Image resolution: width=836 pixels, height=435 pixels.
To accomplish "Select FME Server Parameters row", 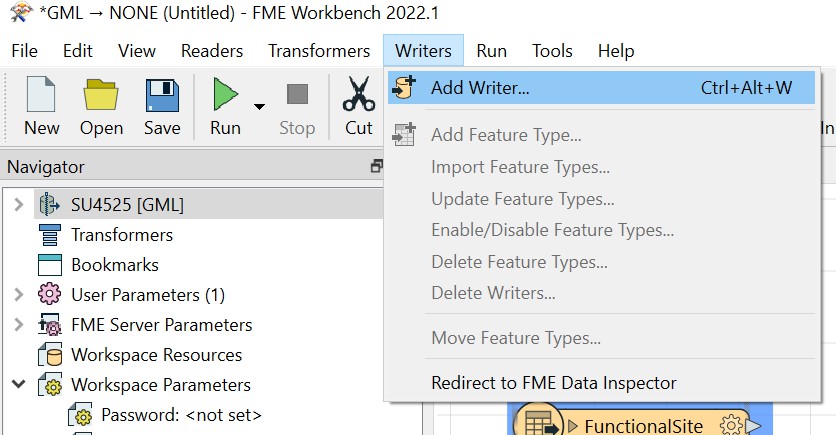I will pyautogui.click(x=162, y=325).
